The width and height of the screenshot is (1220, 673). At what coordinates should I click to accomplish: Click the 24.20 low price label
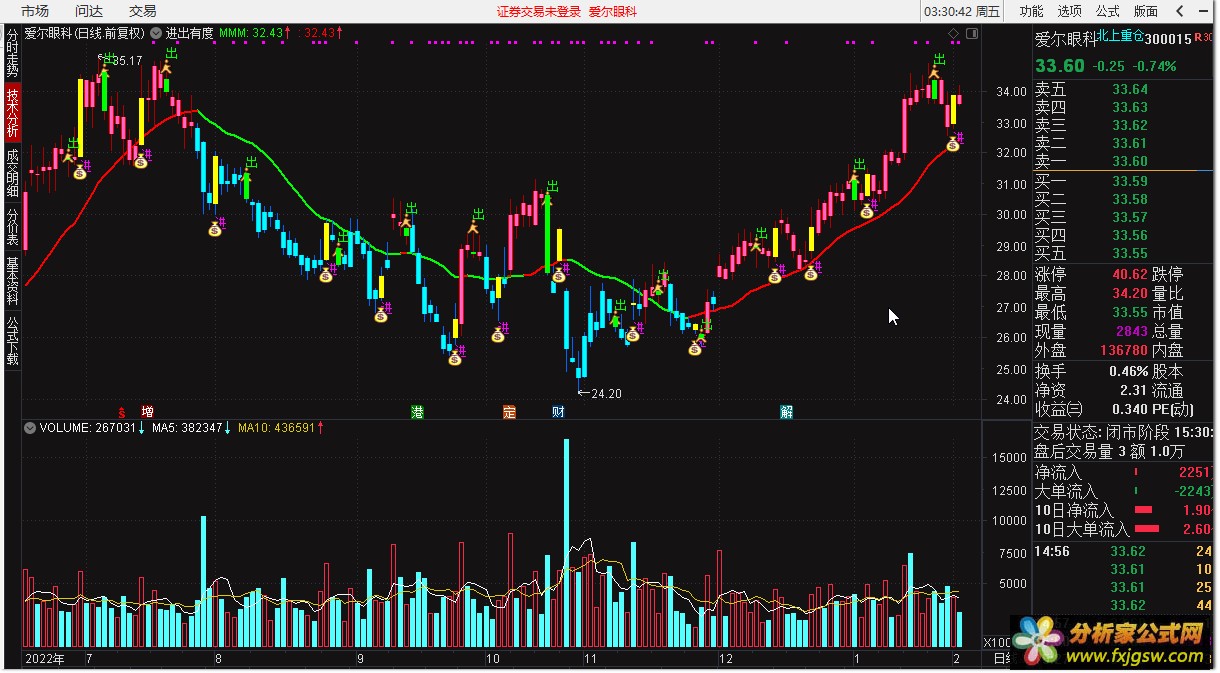coord(606,394)
